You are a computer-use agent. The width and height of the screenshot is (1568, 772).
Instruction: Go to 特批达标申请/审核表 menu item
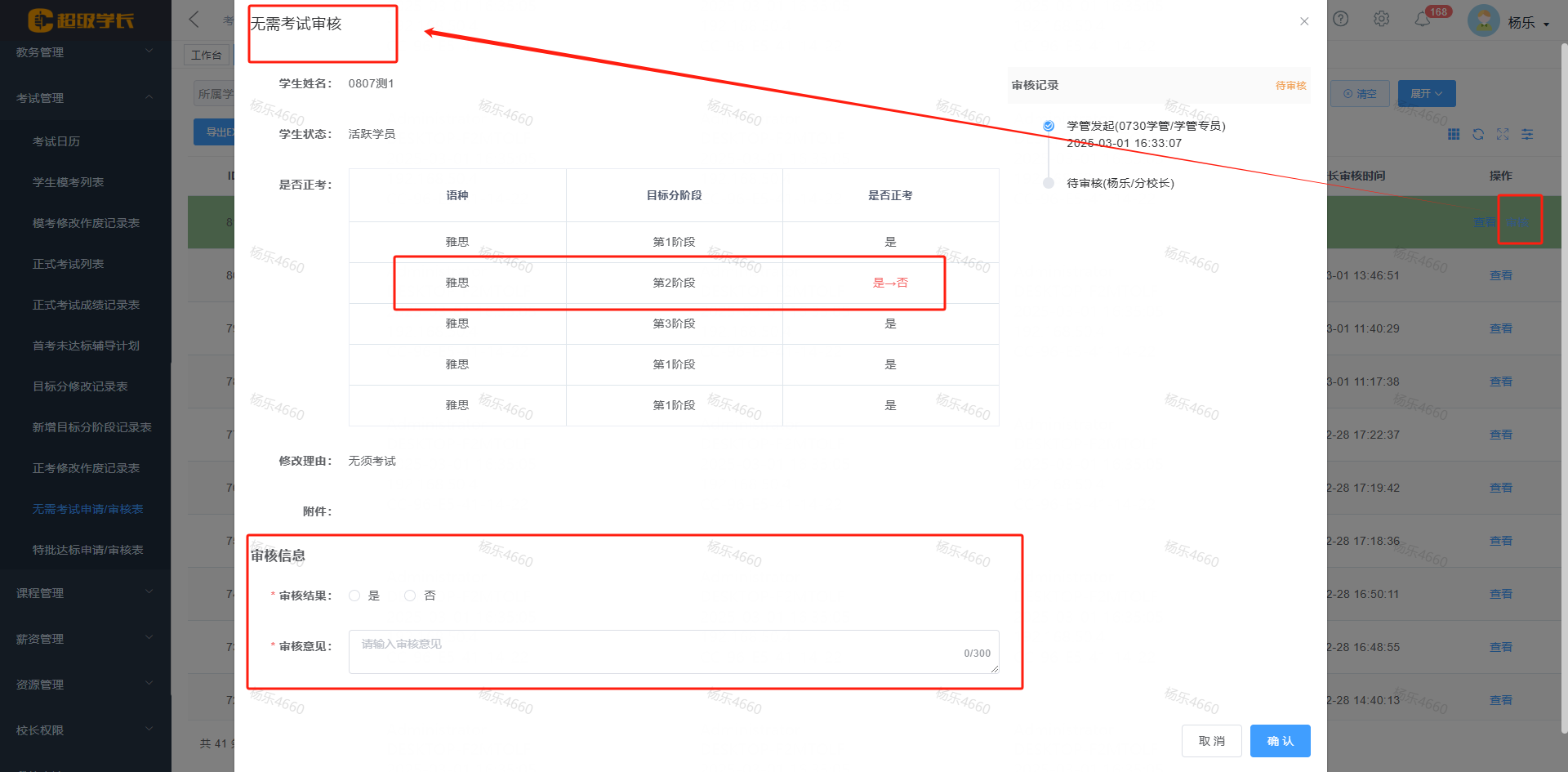(87, 550)
